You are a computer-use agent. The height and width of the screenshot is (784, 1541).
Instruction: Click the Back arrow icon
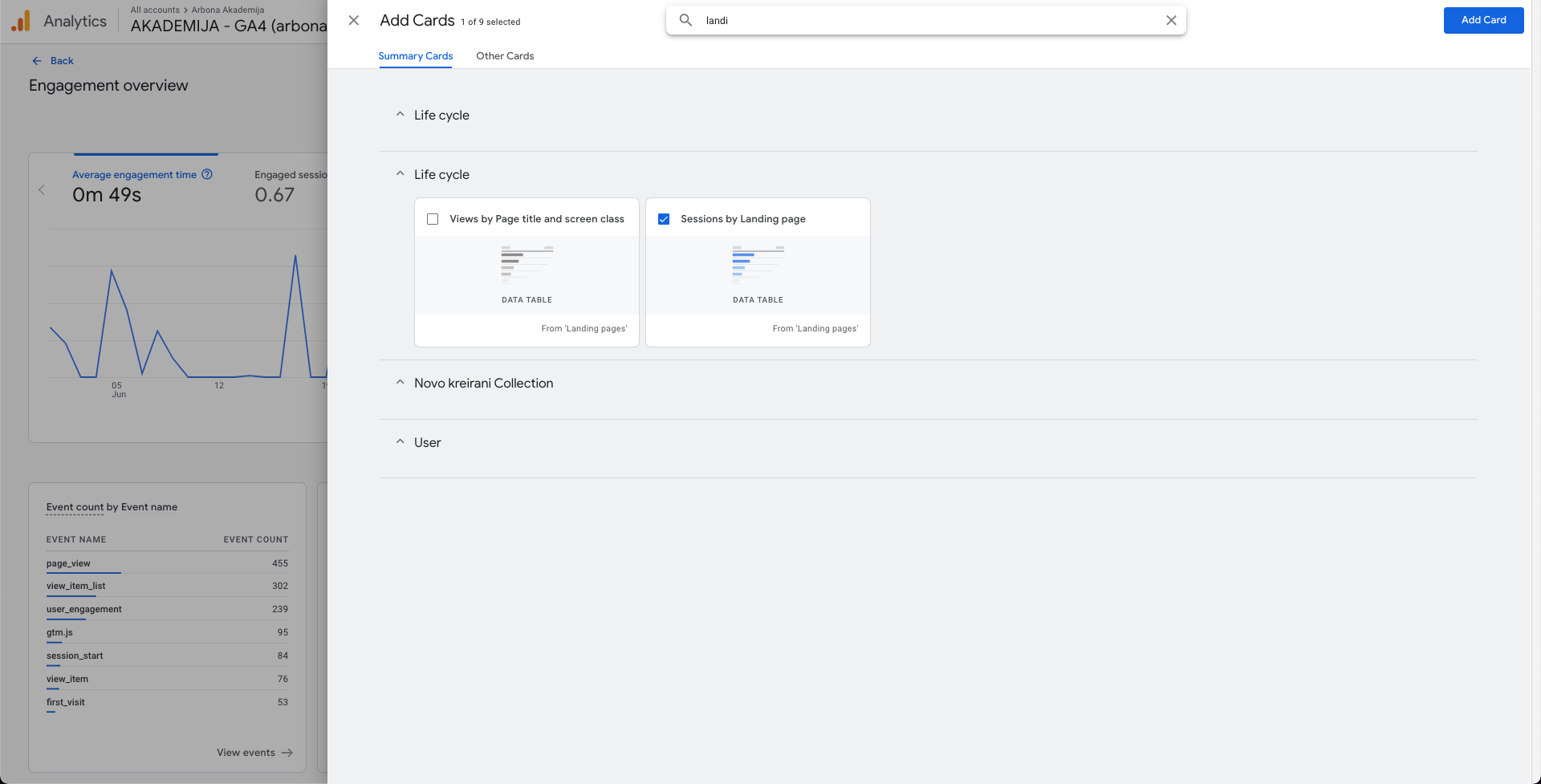click(37, 61)
